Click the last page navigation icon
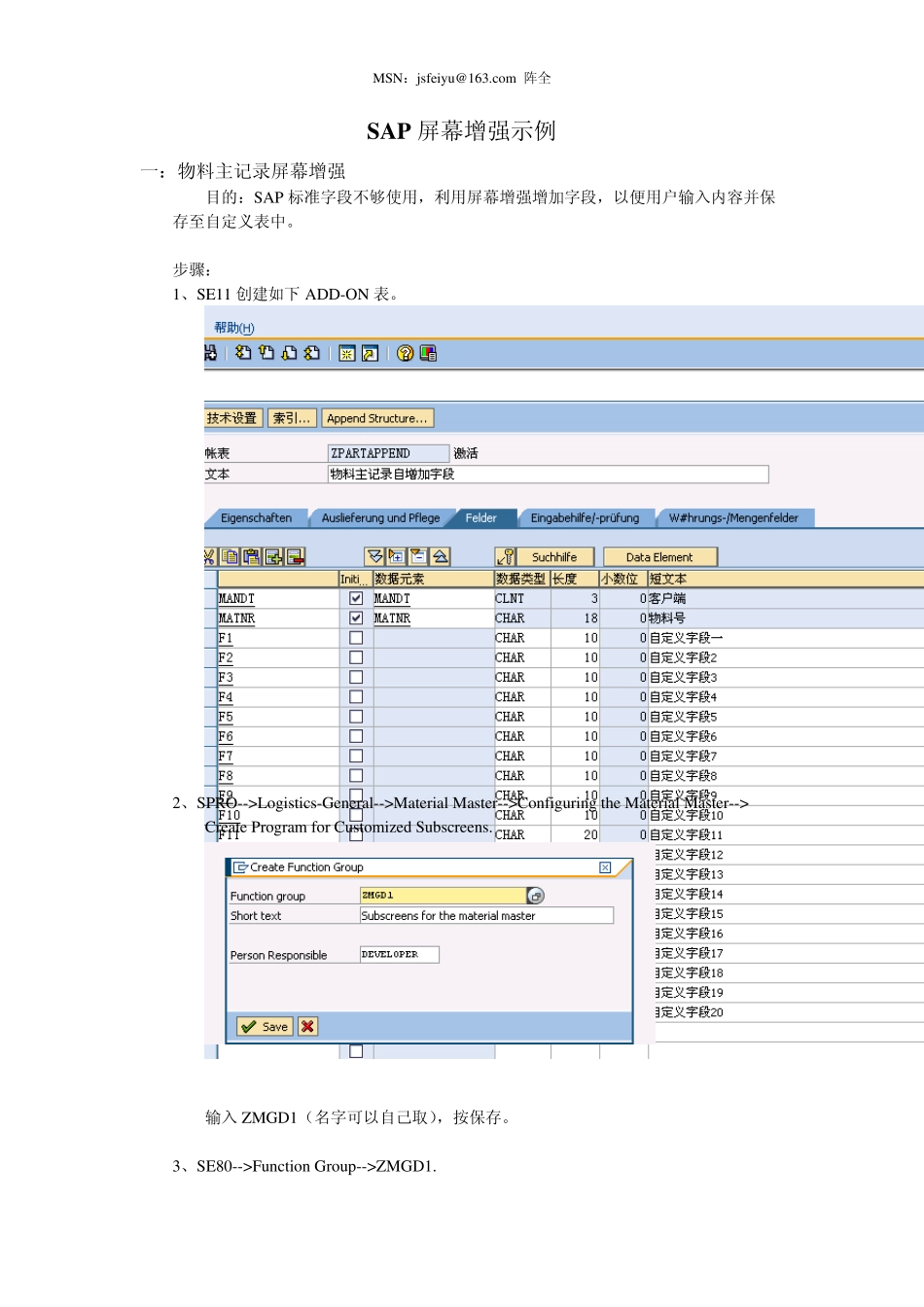924x1307 pixels. (x=311, y=353)
